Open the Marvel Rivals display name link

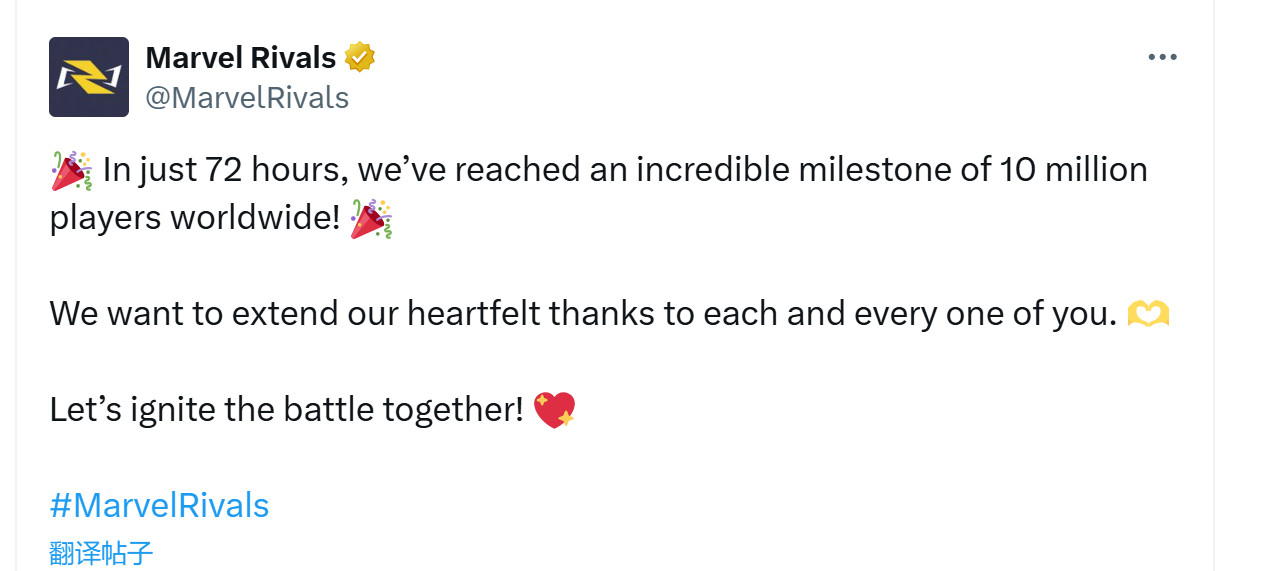240,58
